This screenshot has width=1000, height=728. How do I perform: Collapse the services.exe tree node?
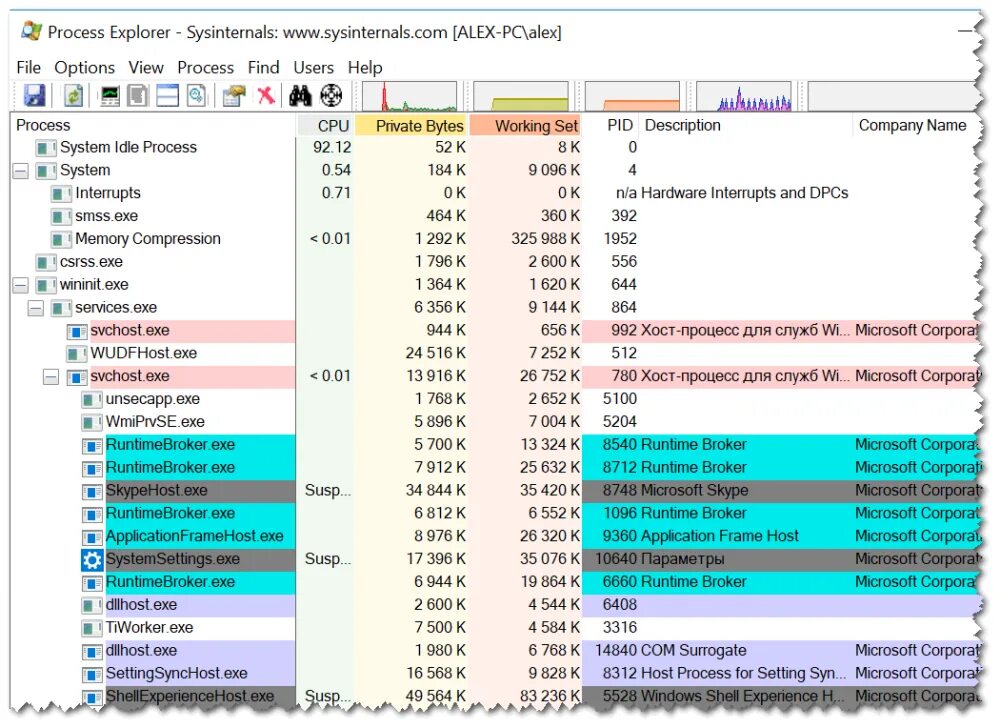[36, 309]
